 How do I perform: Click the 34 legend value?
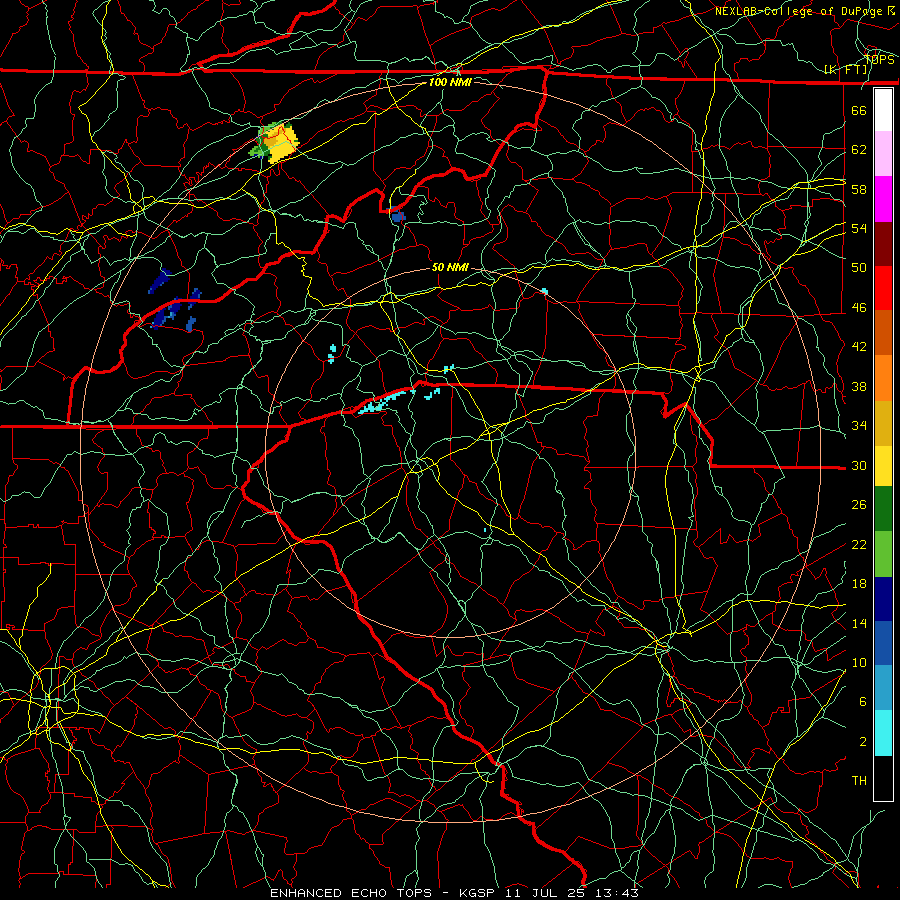(859, 426)
